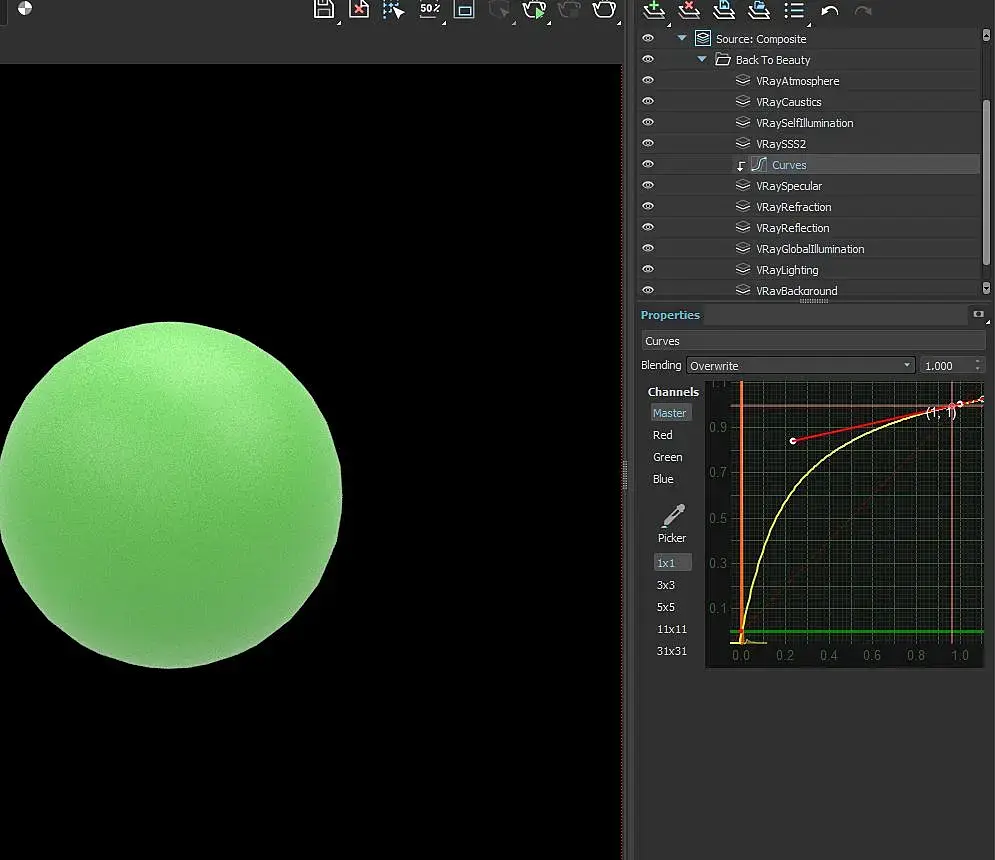Click the save image disk icon
This screenshot has height=860, width=995.
point(324,9)
